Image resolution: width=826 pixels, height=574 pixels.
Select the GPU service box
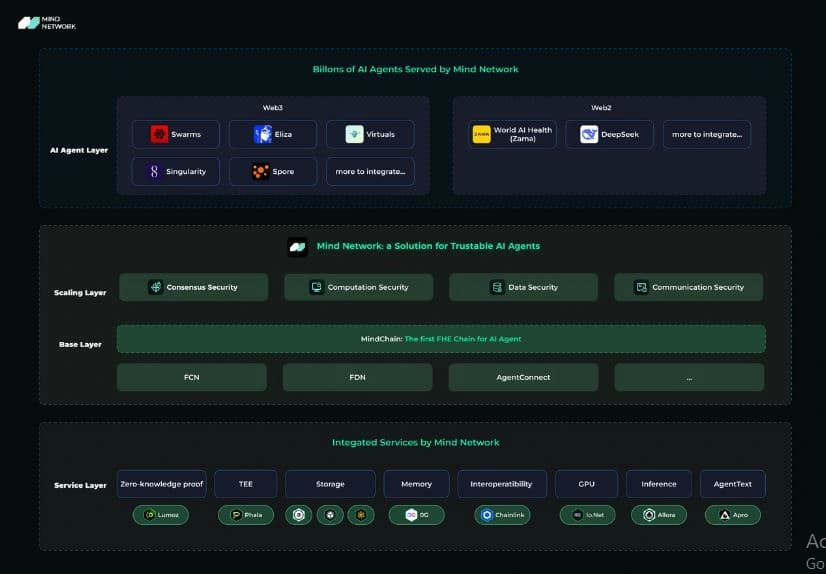pos(586,484)
